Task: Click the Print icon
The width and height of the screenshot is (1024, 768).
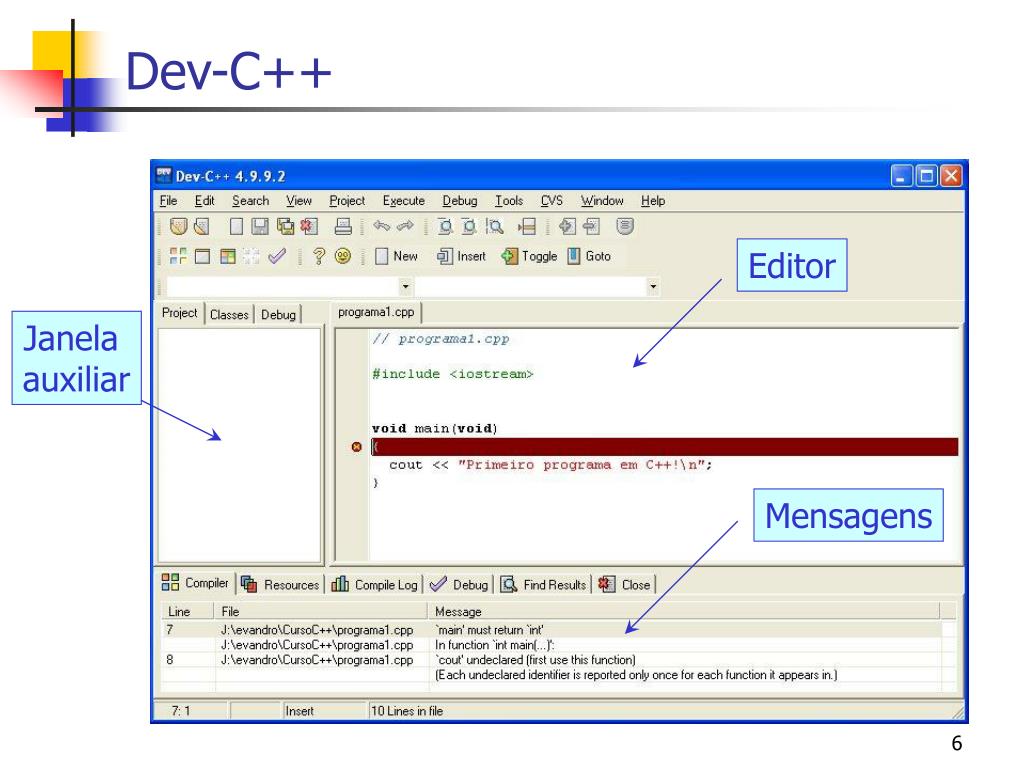Action: (343, 227)
